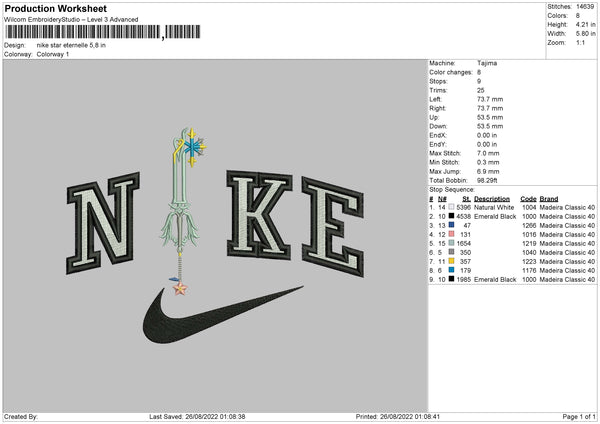Image resolution: width=600 pixels, height=424 pixels.
Task: Select the pink swatch with code 1016
Action: 451,234
